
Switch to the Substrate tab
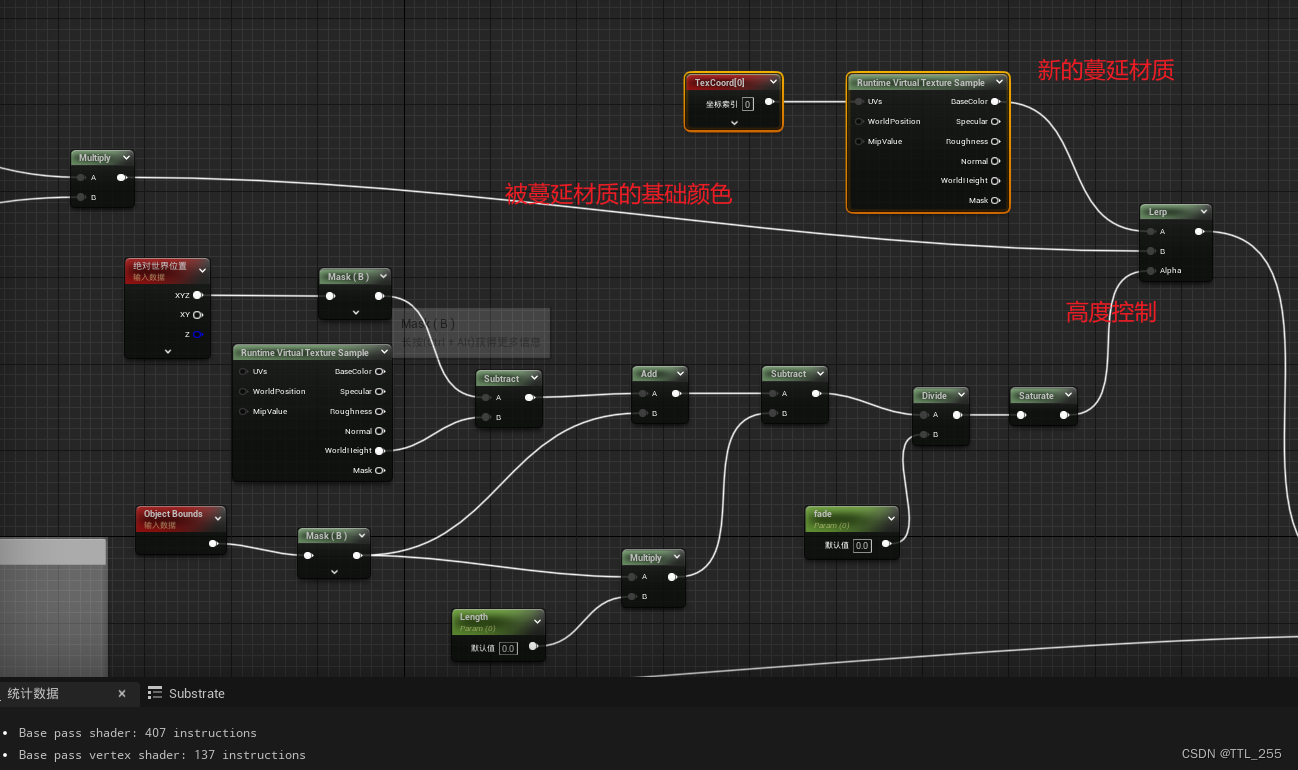(186, 693)
